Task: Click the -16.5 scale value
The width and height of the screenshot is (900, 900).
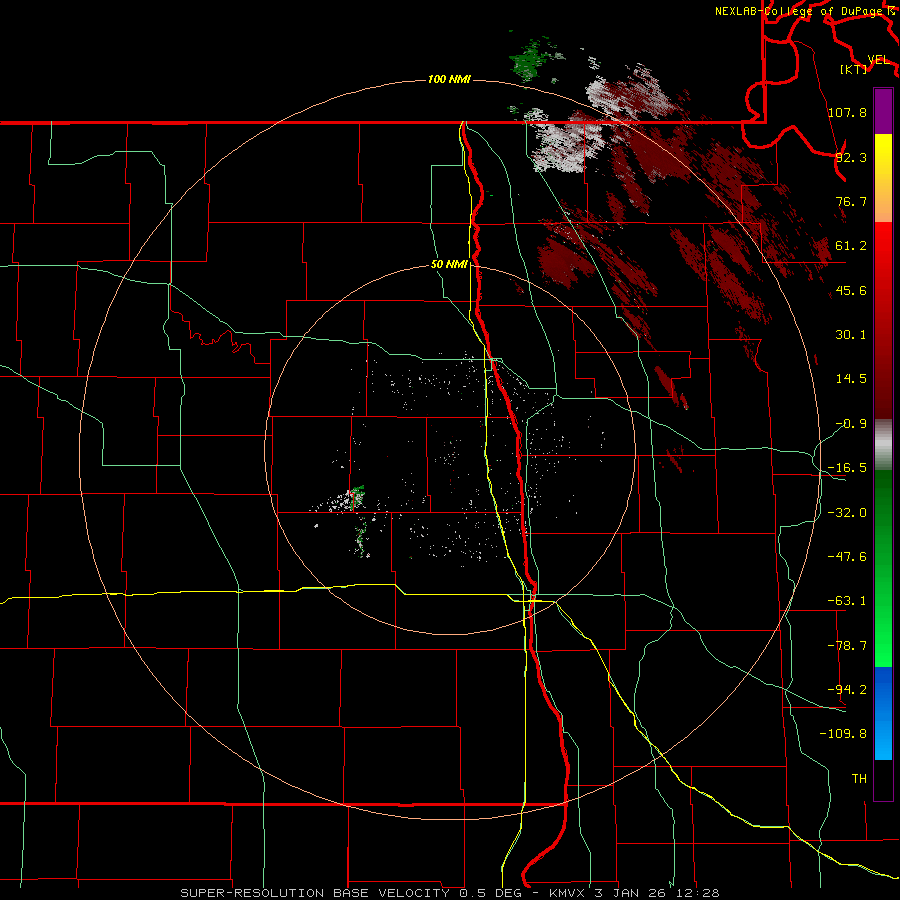Action: point(847,468)
